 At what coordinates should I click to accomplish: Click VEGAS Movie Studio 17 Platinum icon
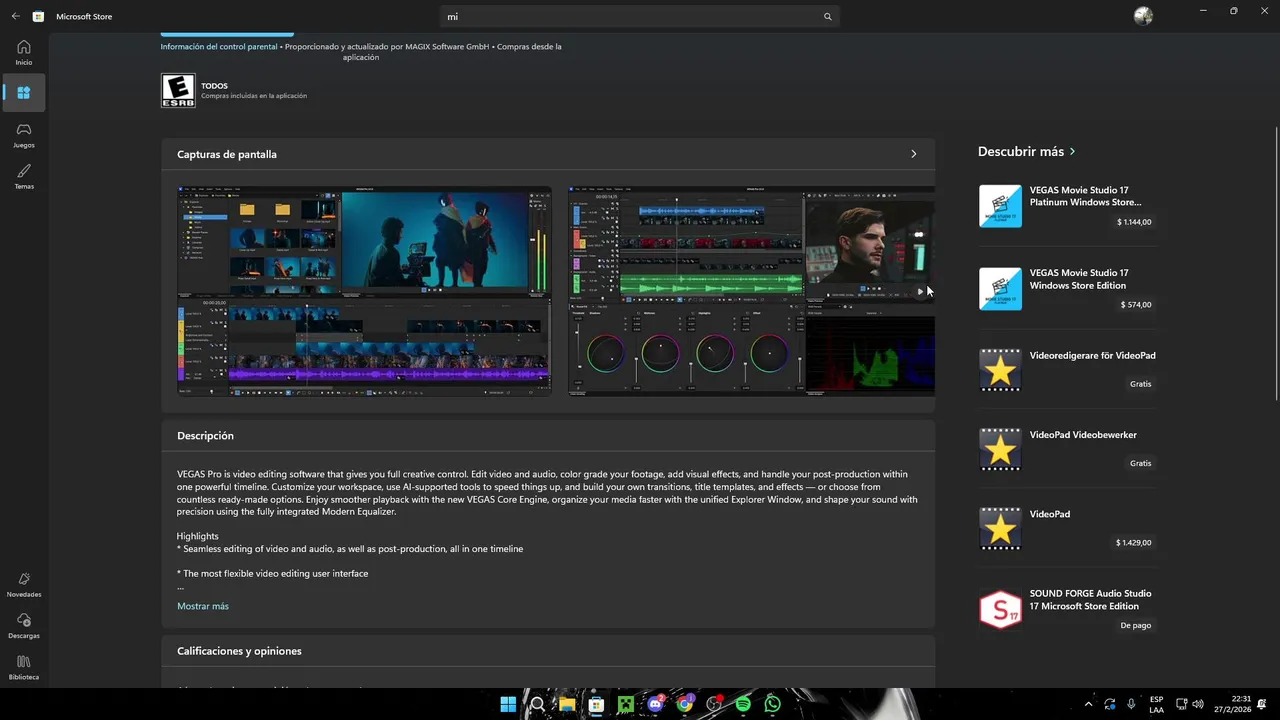click(1000, 206)
